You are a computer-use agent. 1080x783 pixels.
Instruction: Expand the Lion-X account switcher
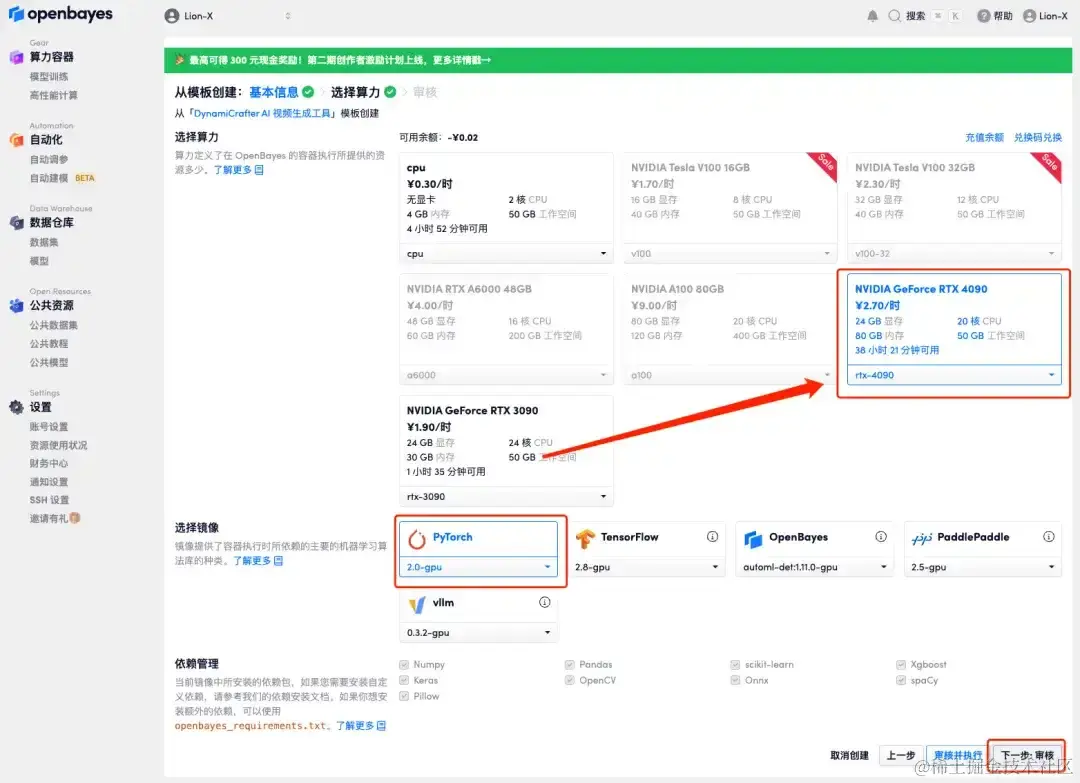(287, 16)
